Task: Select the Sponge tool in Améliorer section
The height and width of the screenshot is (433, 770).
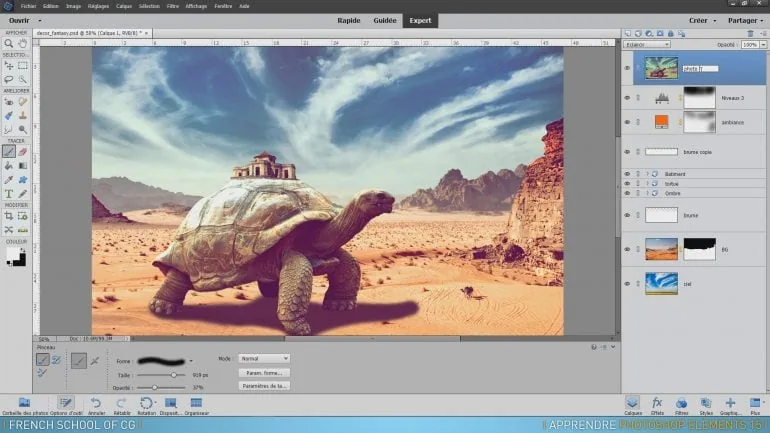Action: (x=23, y=129)
